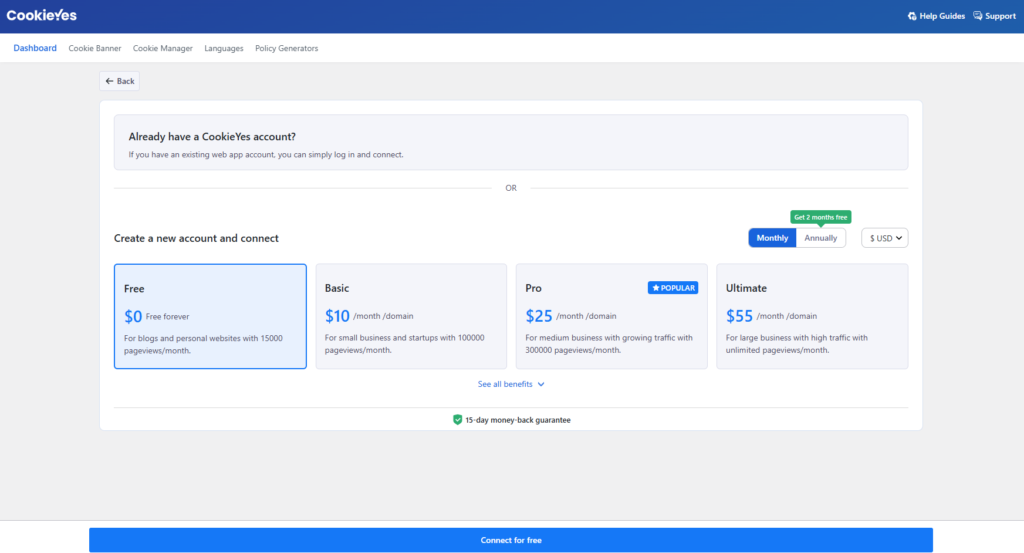
Task: Click the text about 100000 pageviews/month
Action: (x=405, y=344)
